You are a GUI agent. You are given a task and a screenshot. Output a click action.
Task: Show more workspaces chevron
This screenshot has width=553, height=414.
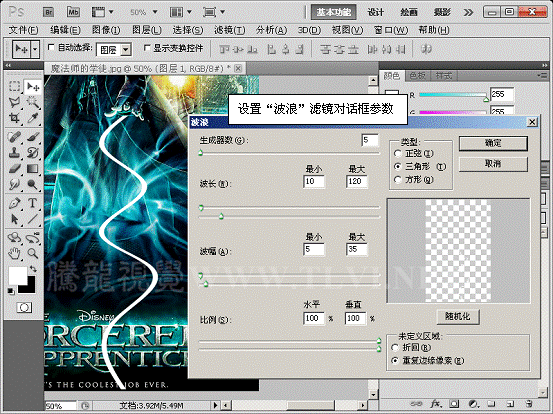tap(468, 13)
